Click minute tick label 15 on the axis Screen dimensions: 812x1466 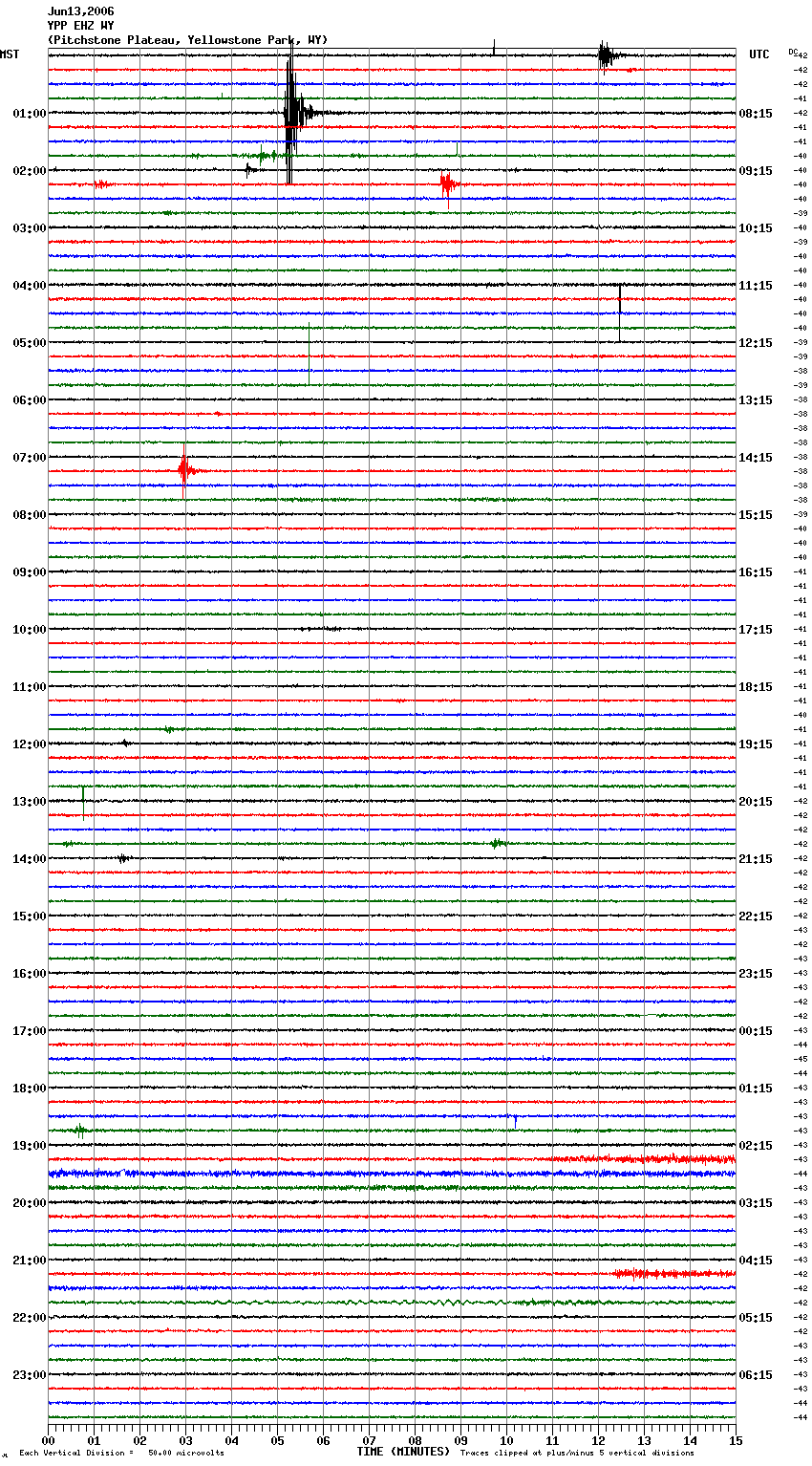click(736, 1440)
